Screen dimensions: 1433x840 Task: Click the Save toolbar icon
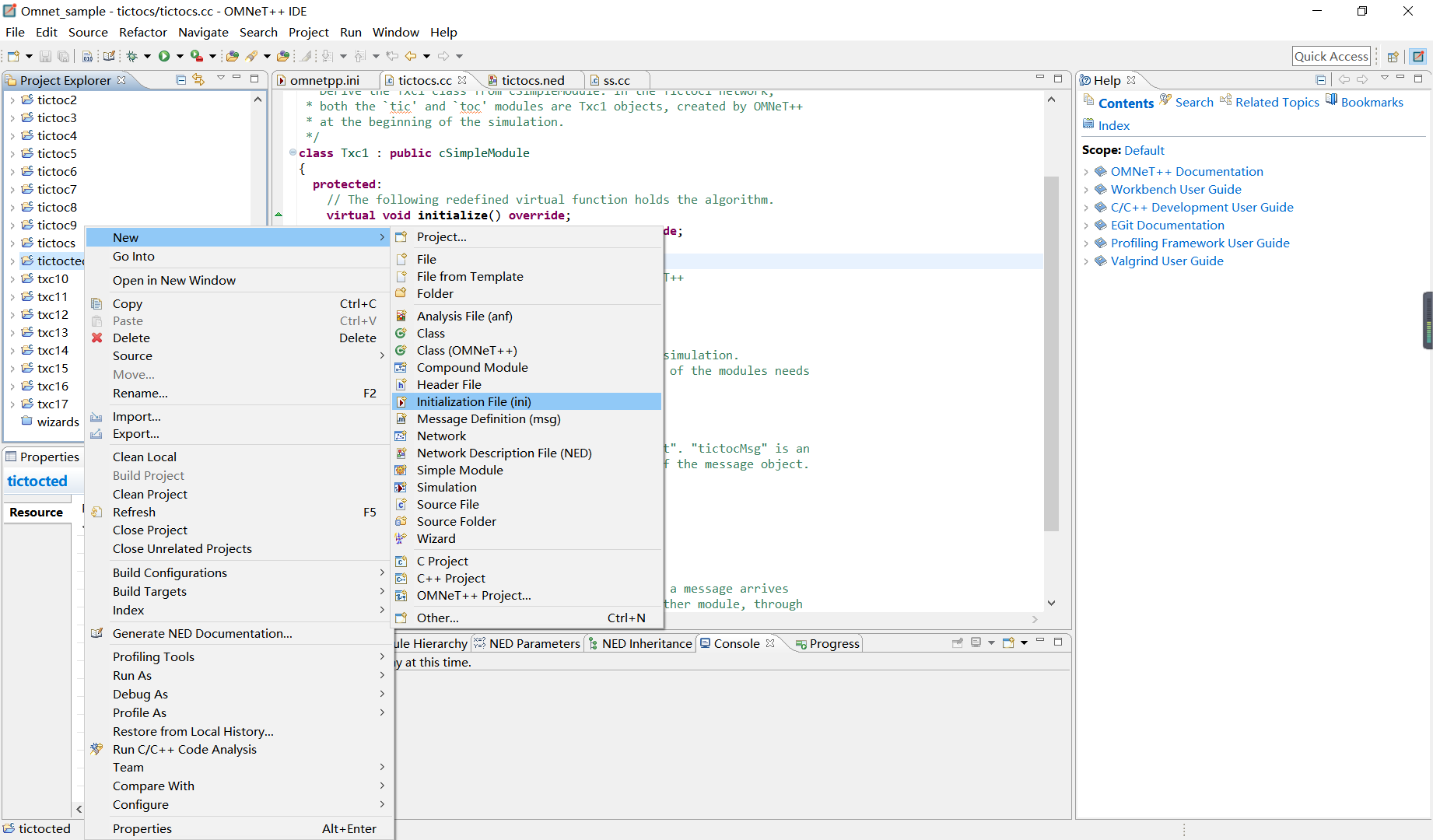point(45,56)
